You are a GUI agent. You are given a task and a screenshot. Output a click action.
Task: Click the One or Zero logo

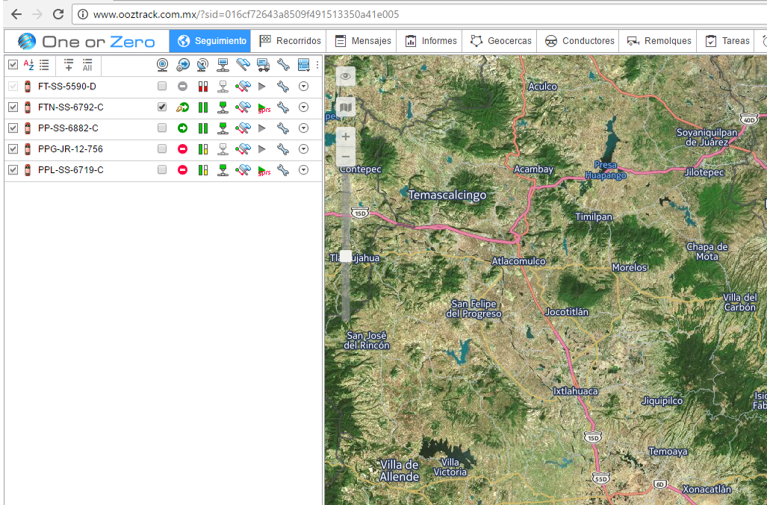pyautogui.click(x=86, y=41)
